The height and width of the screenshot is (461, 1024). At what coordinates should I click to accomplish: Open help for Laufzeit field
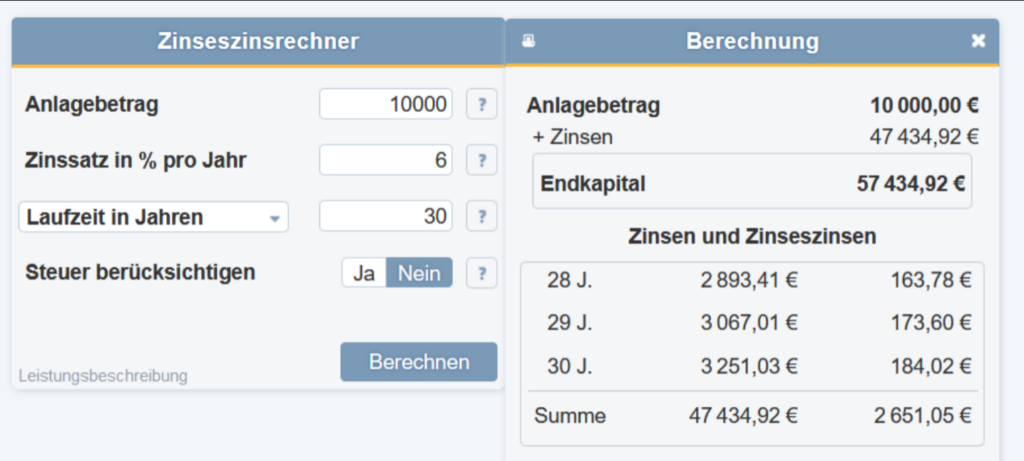click(482, 216)
